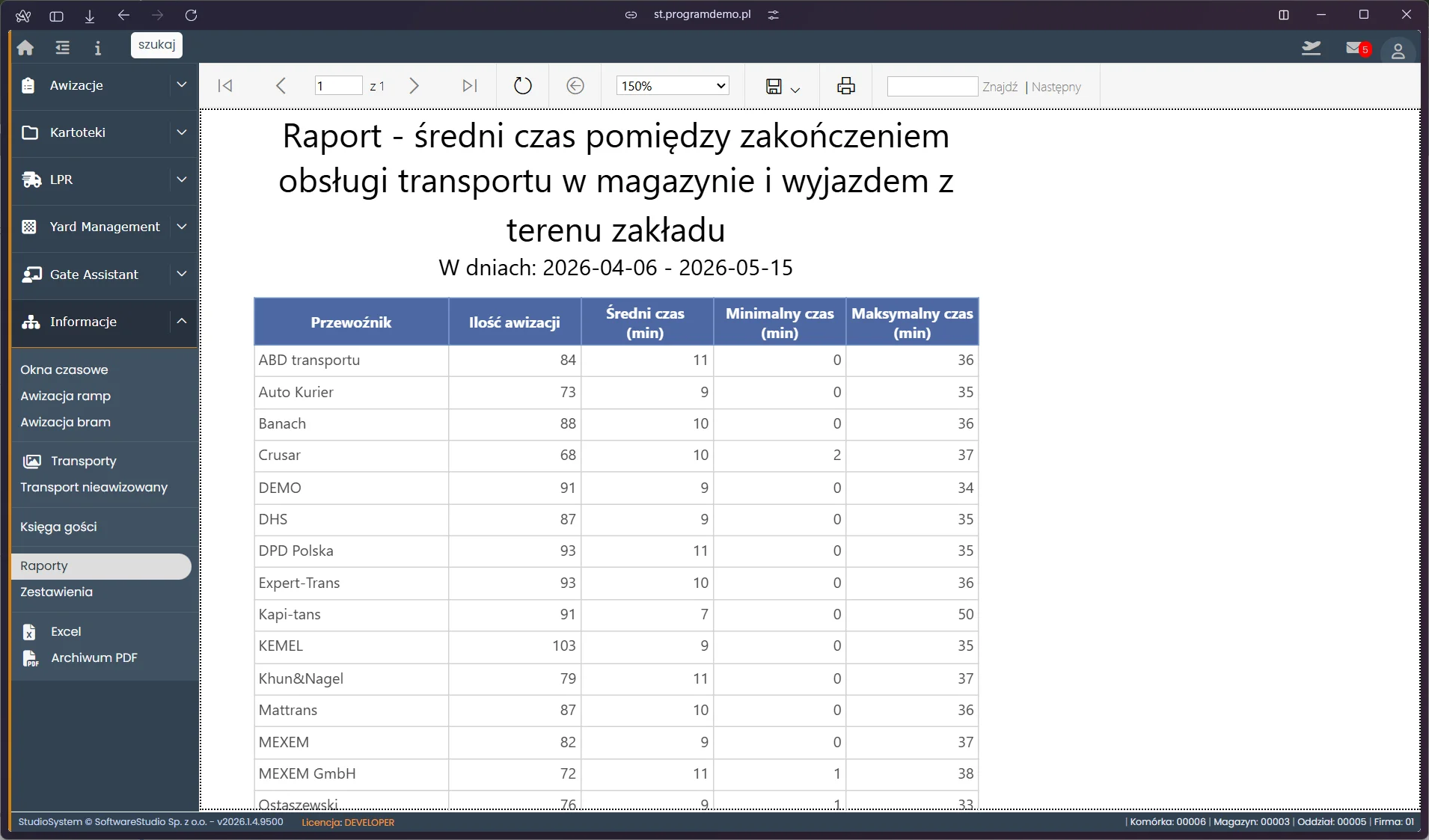Toggle the browser sidebar panel icon
This screenshot has height=840, width=1429.
(56, 16)
